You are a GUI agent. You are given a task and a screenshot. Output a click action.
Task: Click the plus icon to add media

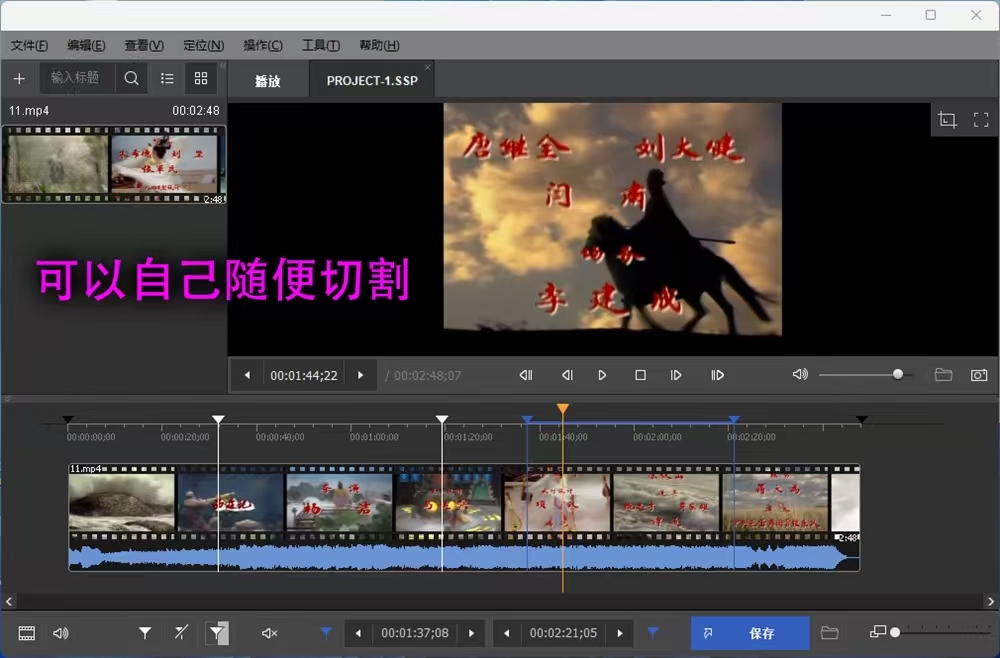[19, 78]
